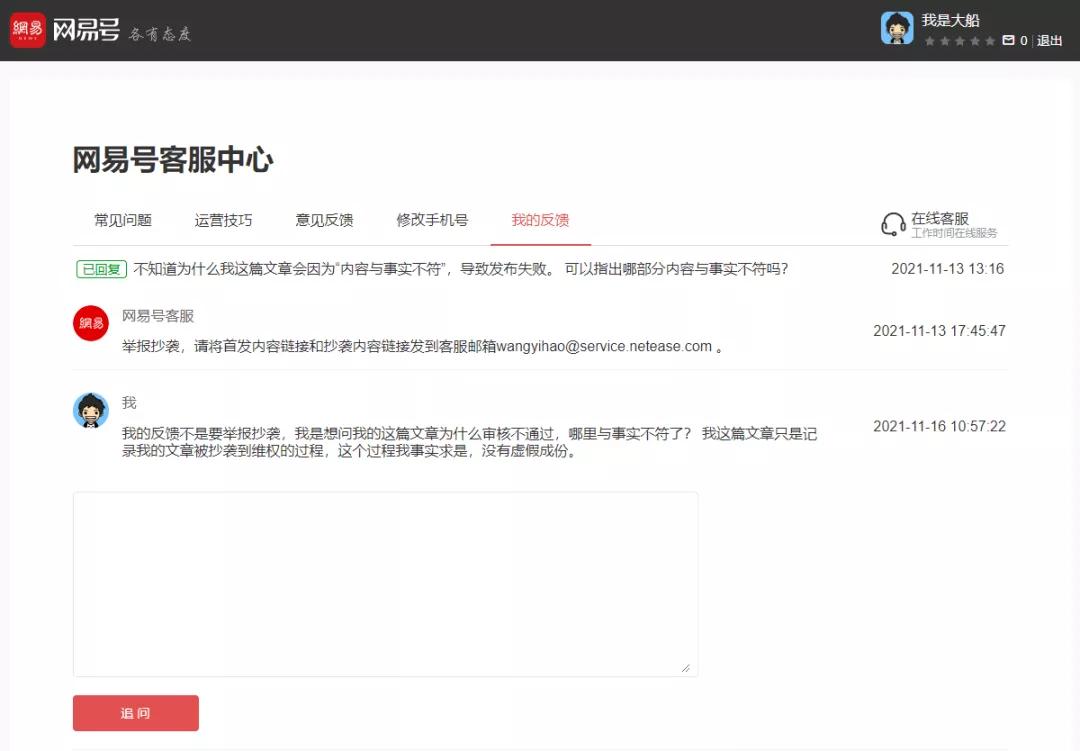Select the 我的反馈 tab

(x=540, y=220)
